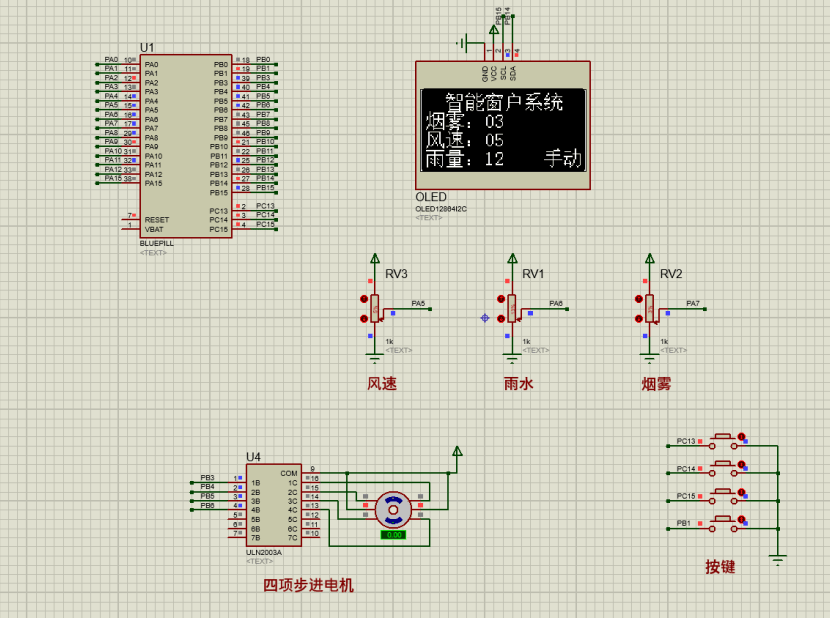Increase RV3 wind speed potentiometer value
830x618 pixels.
363,298
